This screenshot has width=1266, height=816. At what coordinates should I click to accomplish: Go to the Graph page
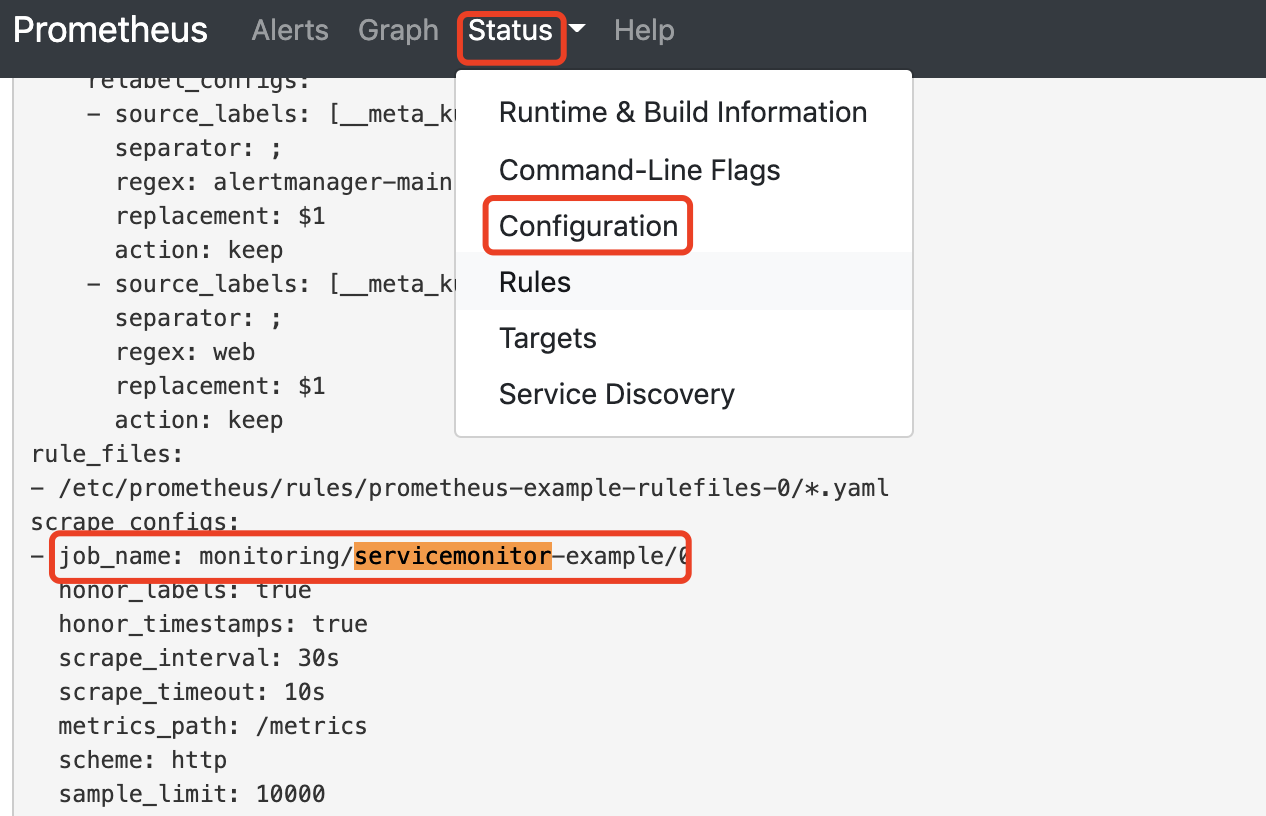coord(398,31)
